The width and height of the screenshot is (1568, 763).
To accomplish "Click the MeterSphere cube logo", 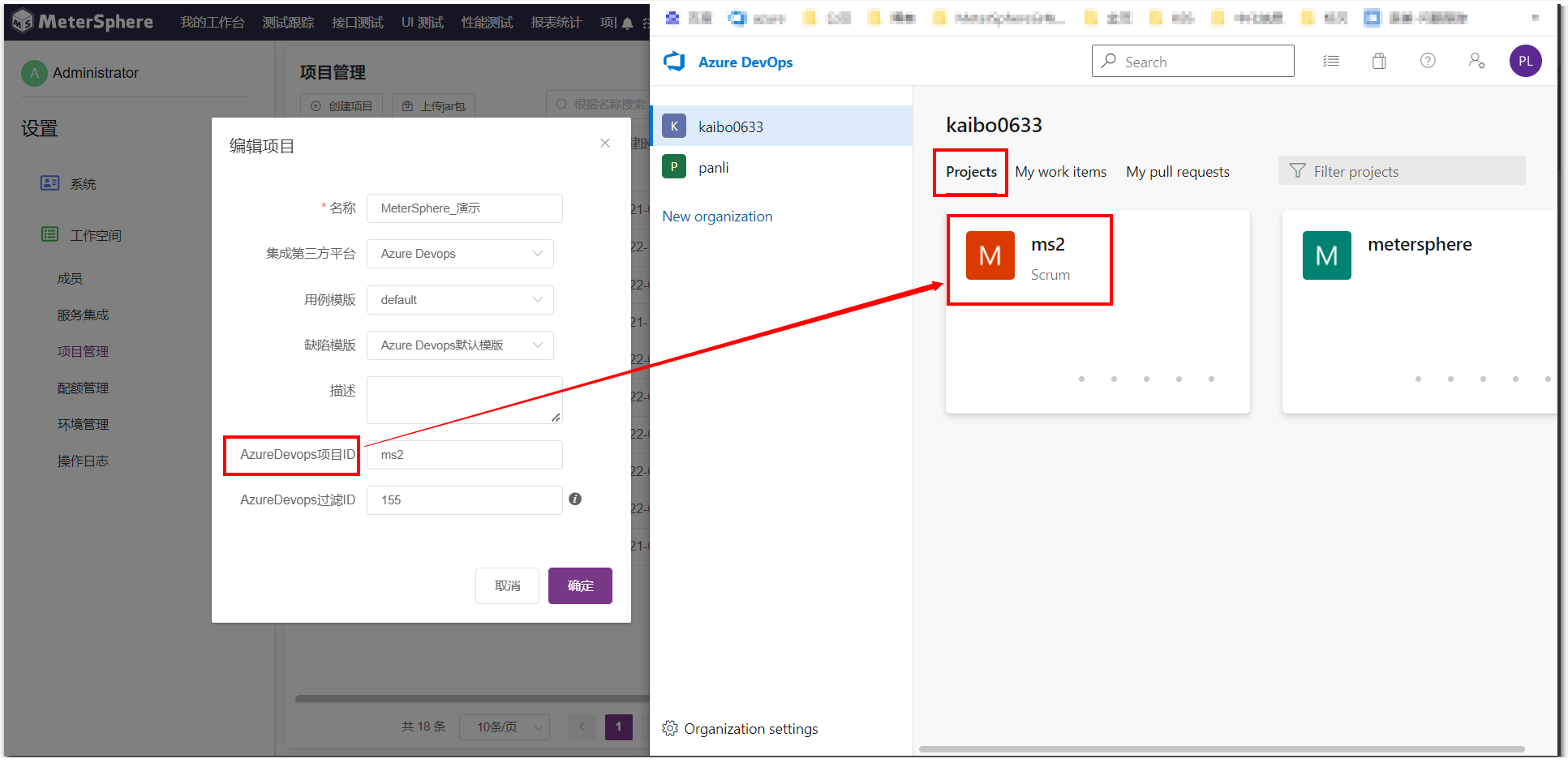I will (x=22, y=21).
